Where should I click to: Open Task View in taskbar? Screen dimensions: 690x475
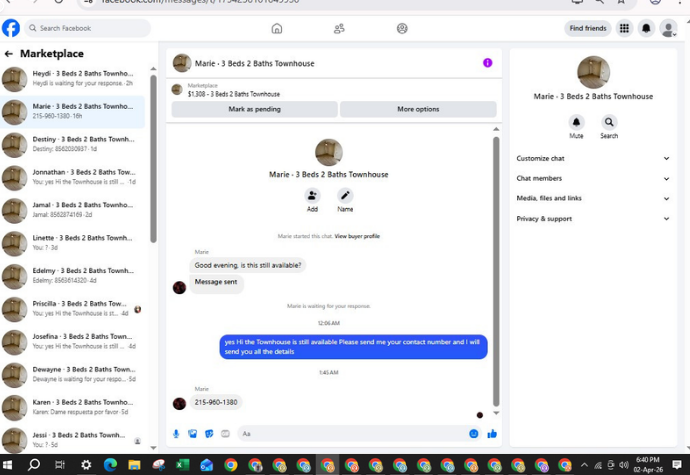(x=60, y=465)
